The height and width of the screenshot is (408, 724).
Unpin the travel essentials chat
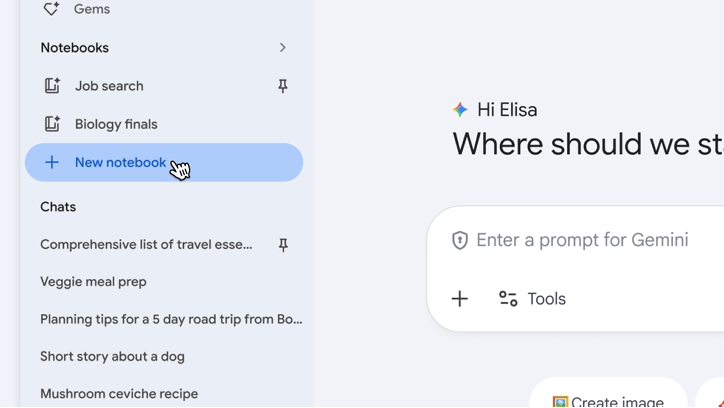[x=283, y=244]
